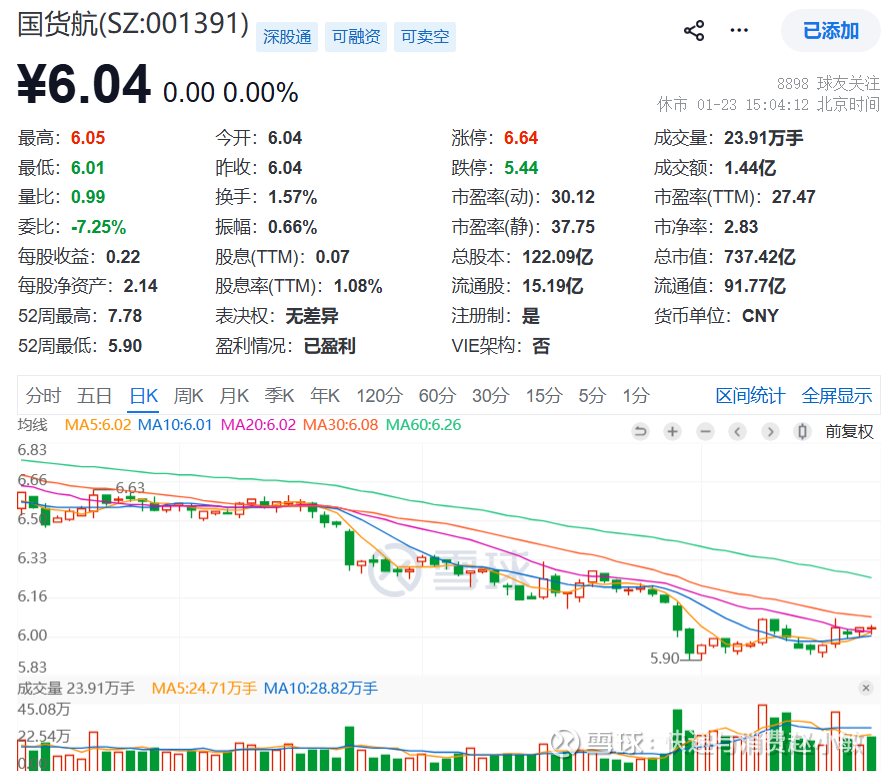The height and width of the screenshot is (771, 890).
Task: Click the chart reset/undo arrow icon
Action: (x=640, y=432)
